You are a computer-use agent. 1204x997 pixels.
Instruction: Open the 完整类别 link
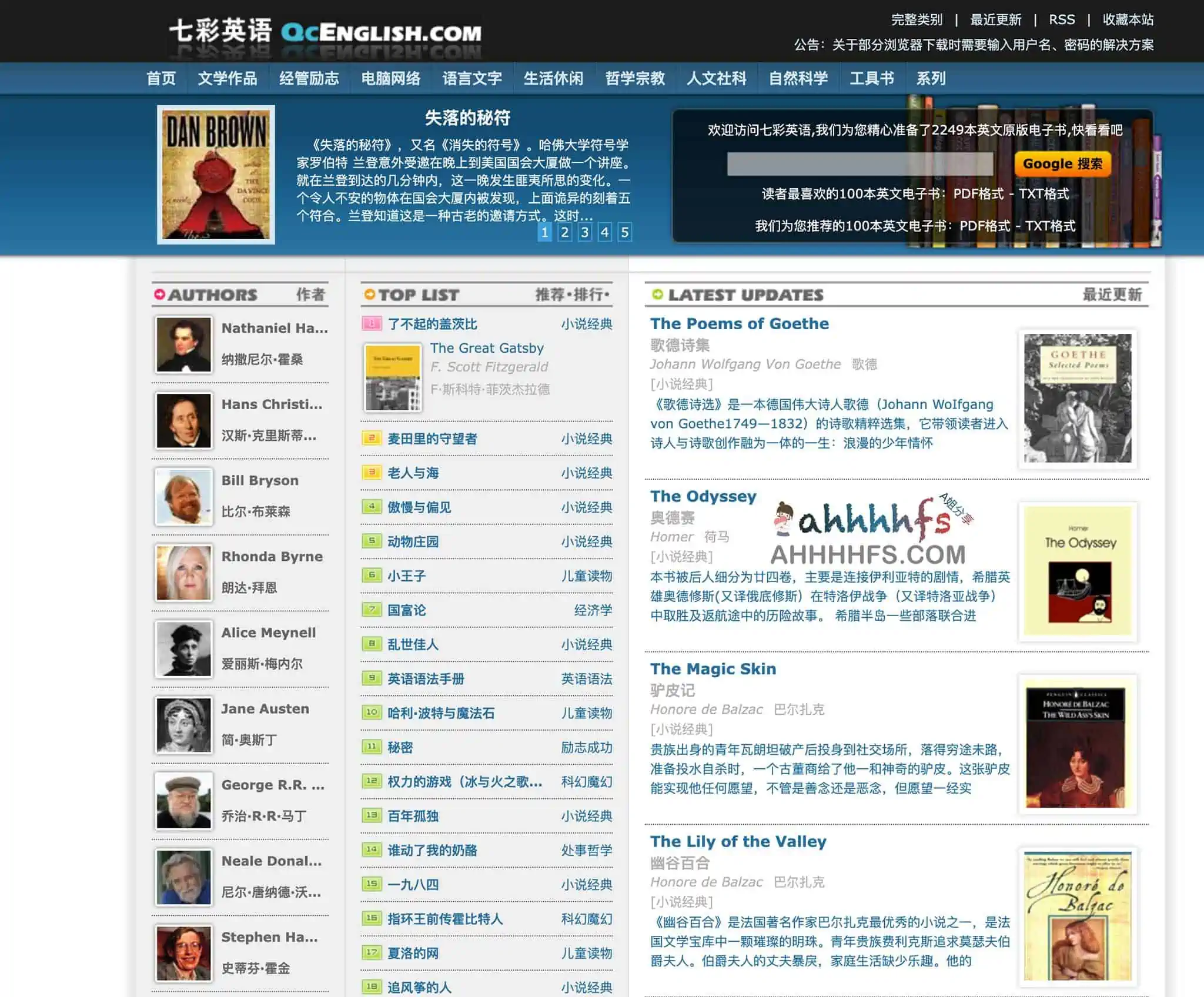coord(915,19)
